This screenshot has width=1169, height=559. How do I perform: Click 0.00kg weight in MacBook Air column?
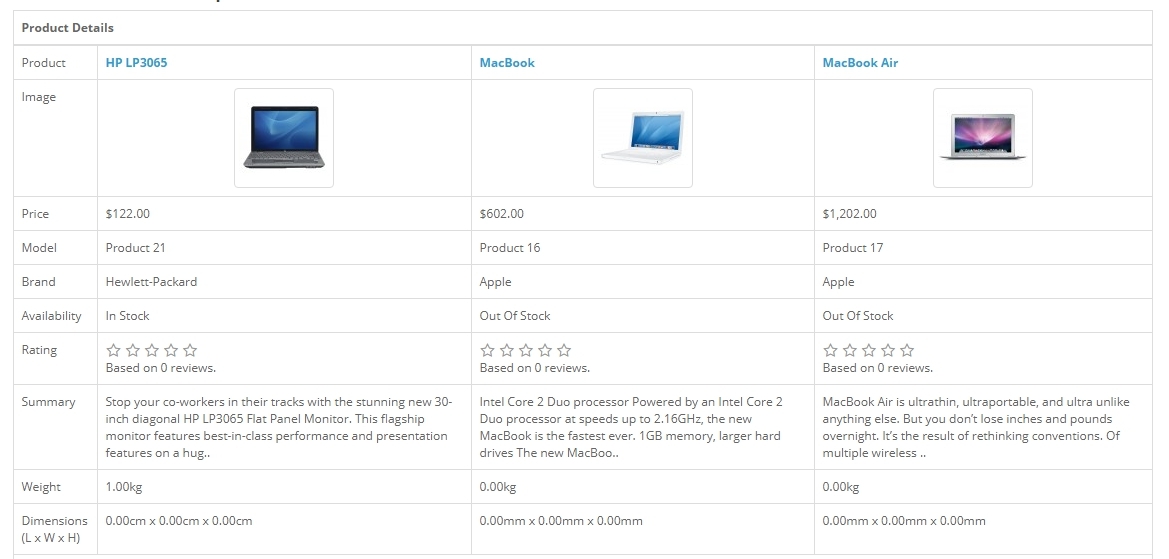point(841,487)
